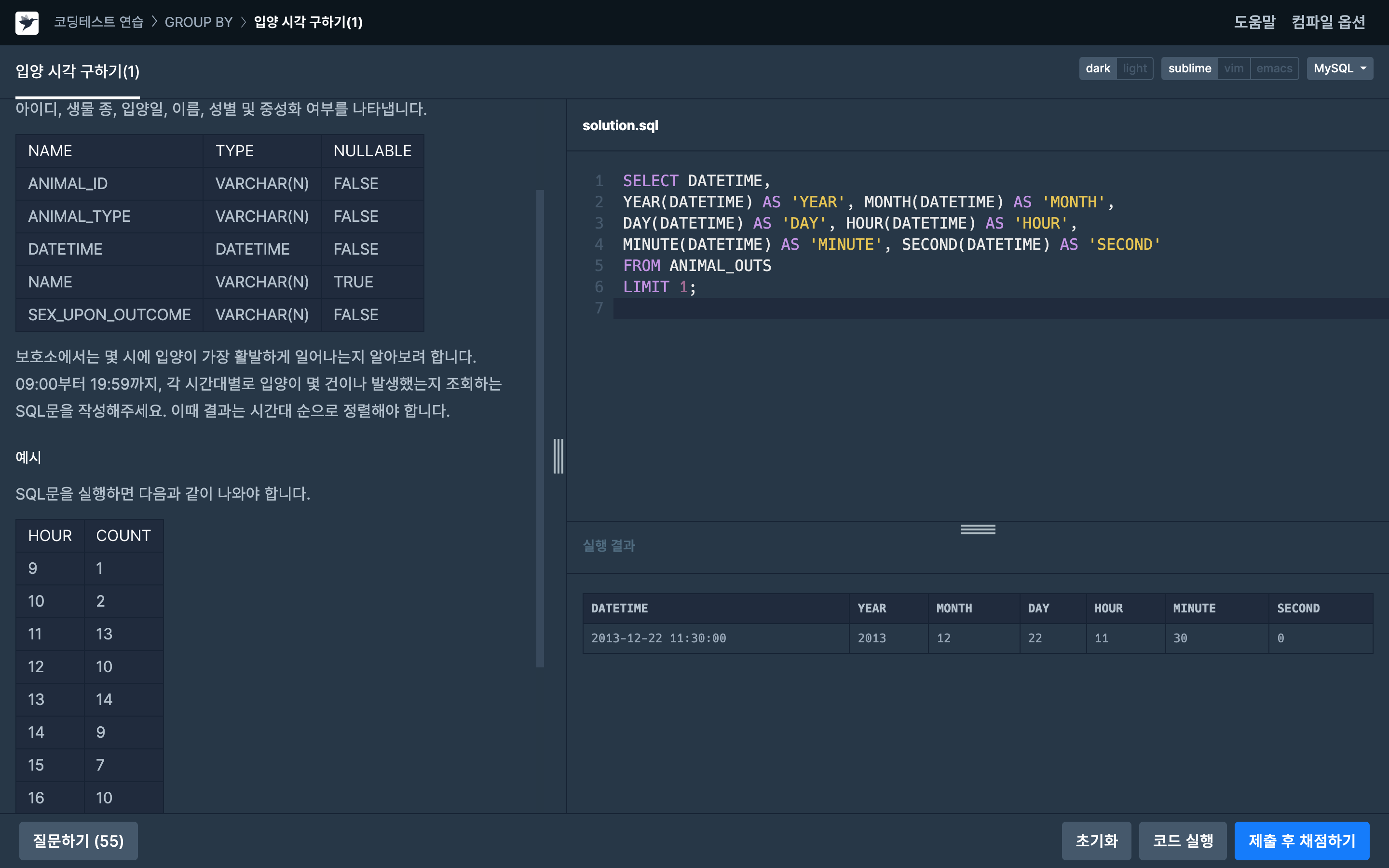Open 컴파일 옵션 menu
This screenshot has width=1389, height=868.
coord(1328,22)
